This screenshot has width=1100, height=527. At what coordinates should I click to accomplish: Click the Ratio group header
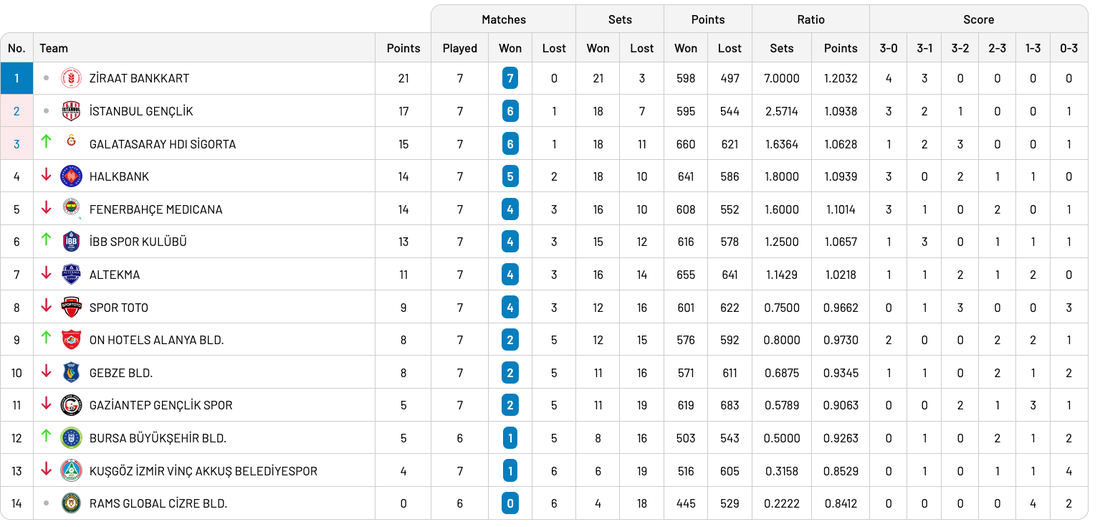pos(811,19)
